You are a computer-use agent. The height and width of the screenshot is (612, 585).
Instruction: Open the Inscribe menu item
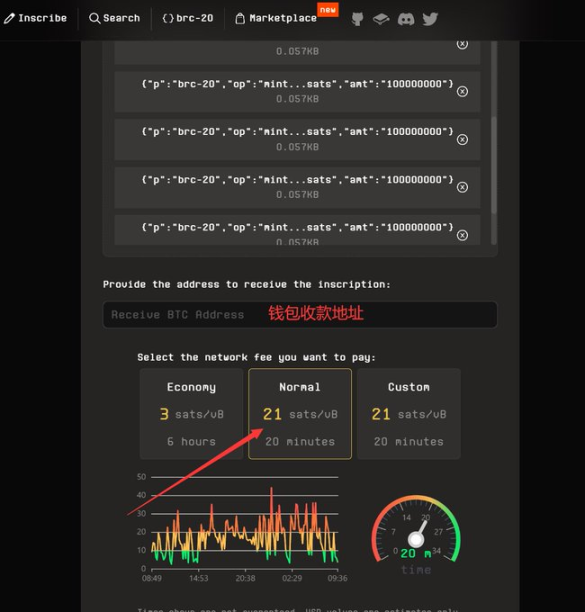coord(36,18)
